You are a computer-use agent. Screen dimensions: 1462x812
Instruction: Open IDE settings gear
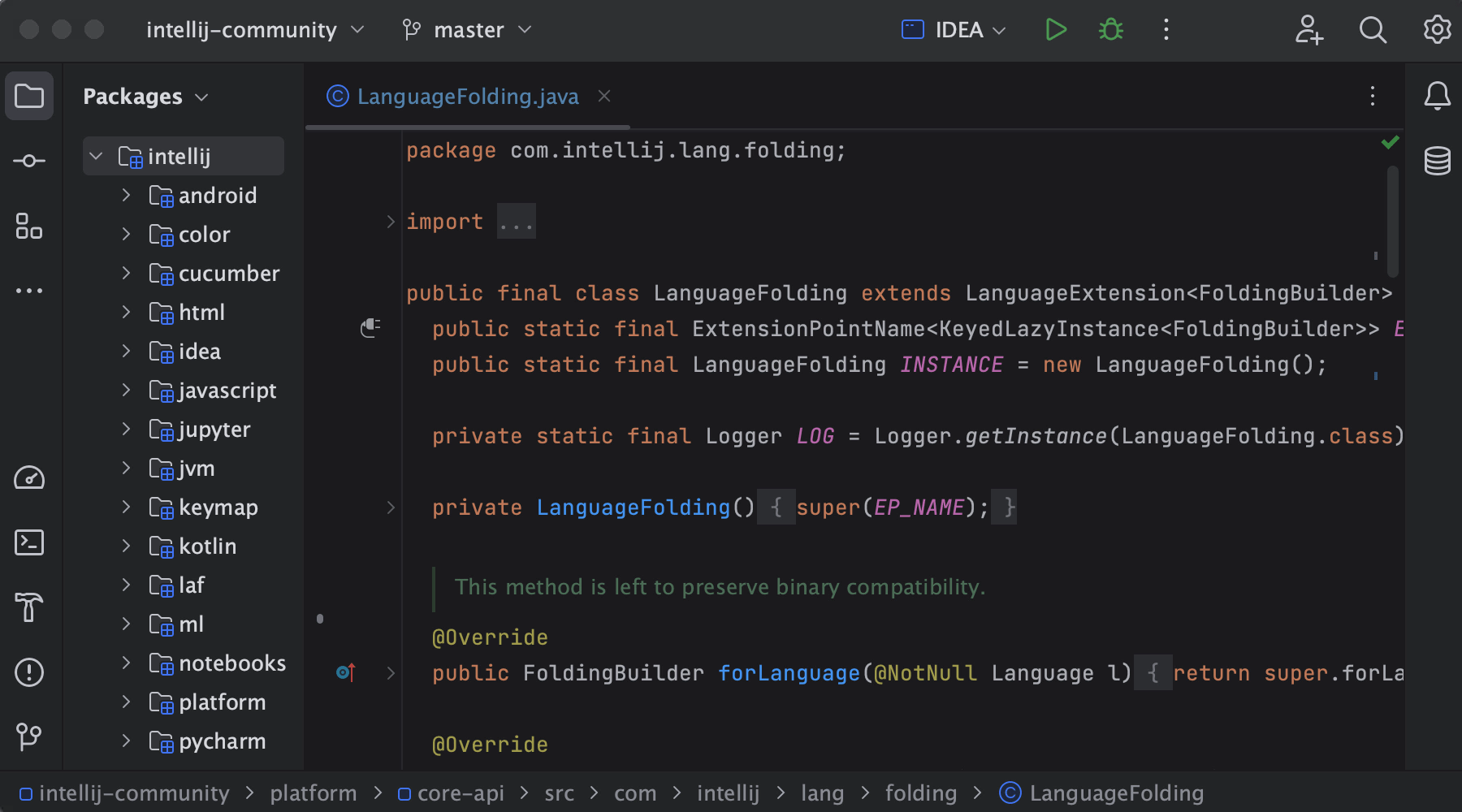point(1437,30)
